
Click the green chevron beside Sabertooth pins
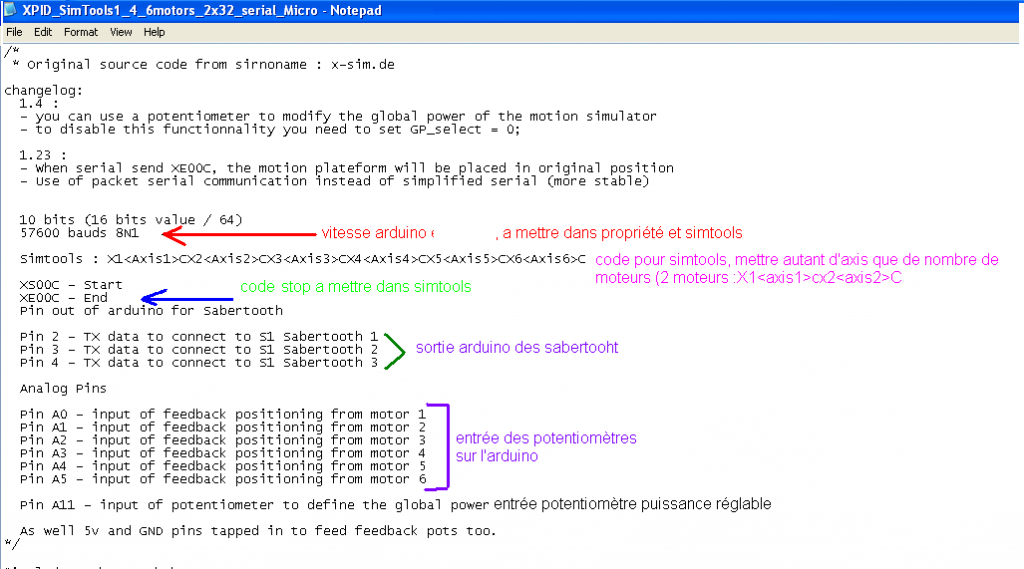pos(394,351)
